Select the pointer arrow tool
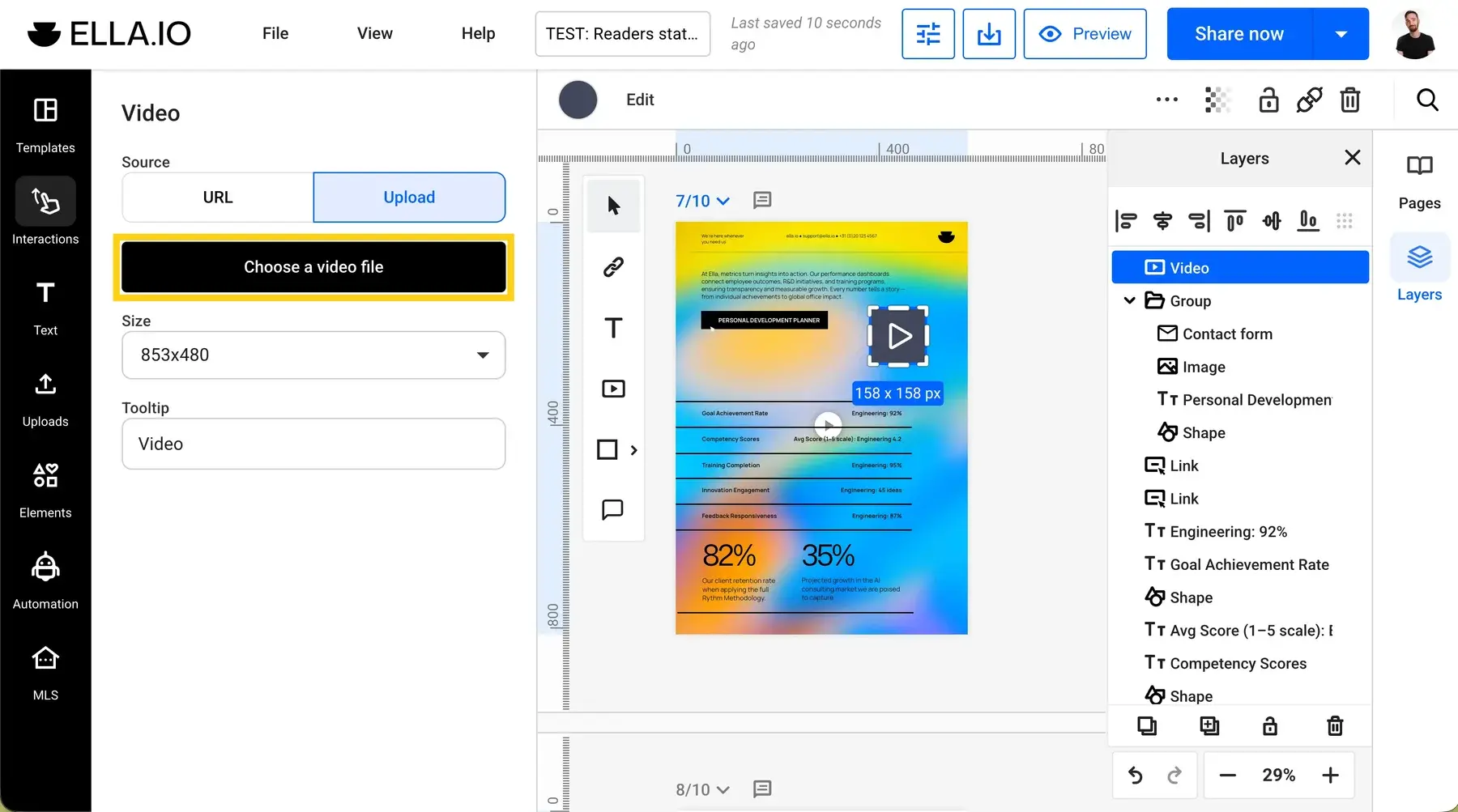 (x=614, y=206)
